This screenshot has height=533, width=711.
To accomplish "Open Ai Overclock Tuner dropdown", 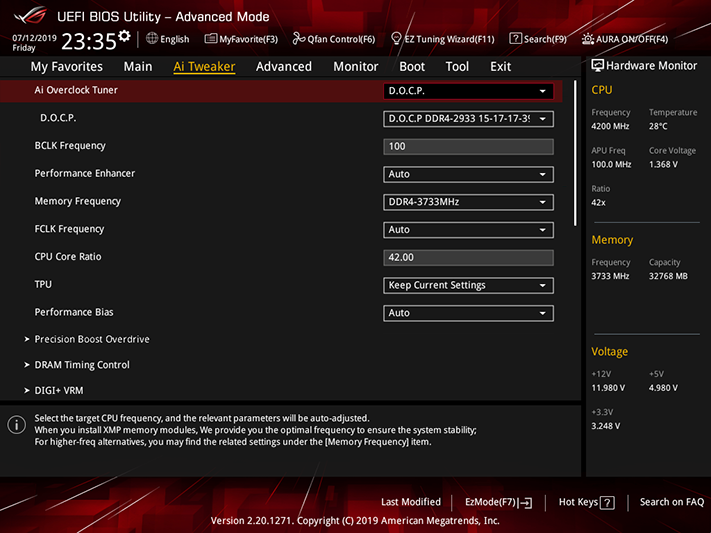I will tap(468, 91).
